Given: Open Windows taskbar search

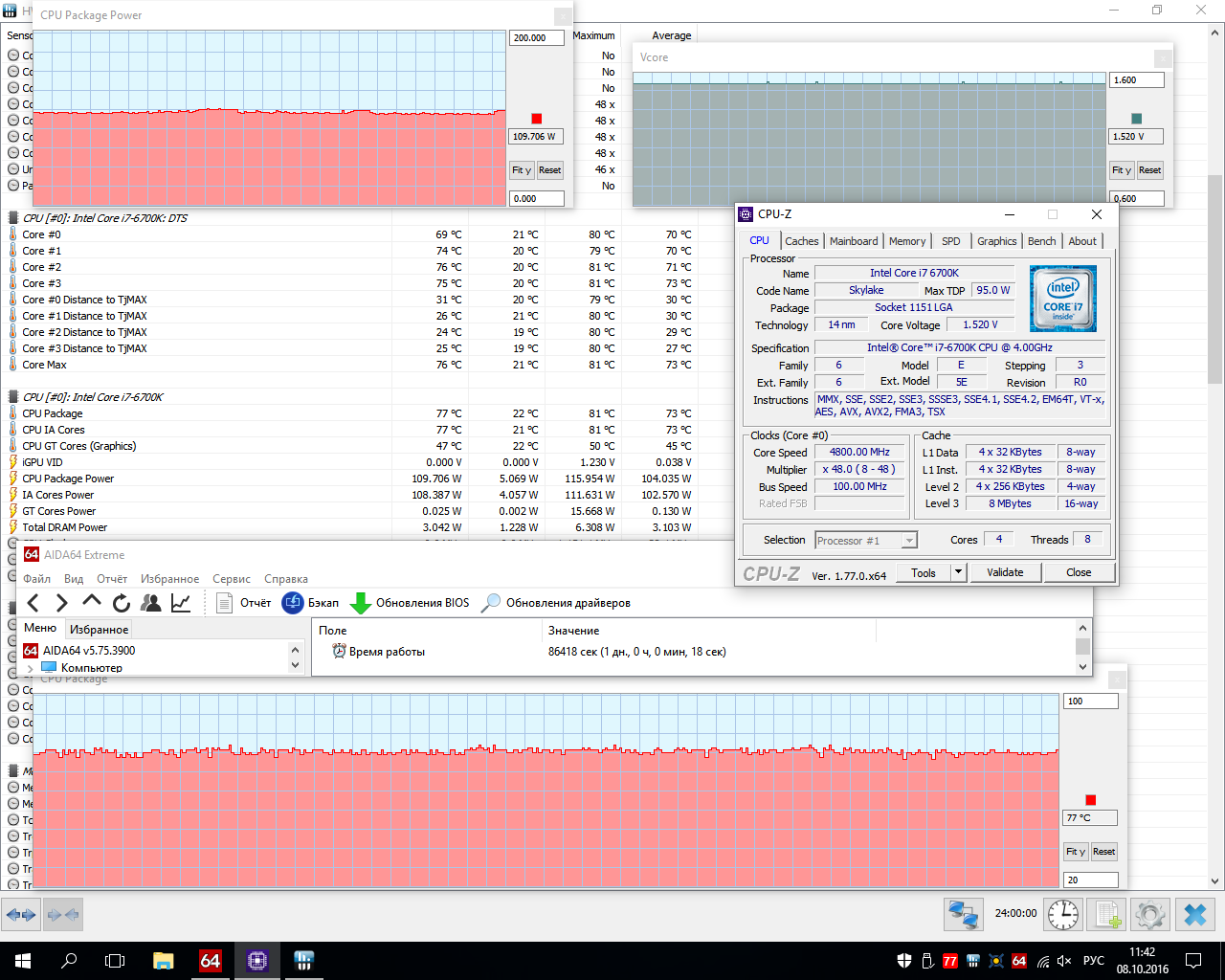Looking at the screenshot, I should (69, 961).
